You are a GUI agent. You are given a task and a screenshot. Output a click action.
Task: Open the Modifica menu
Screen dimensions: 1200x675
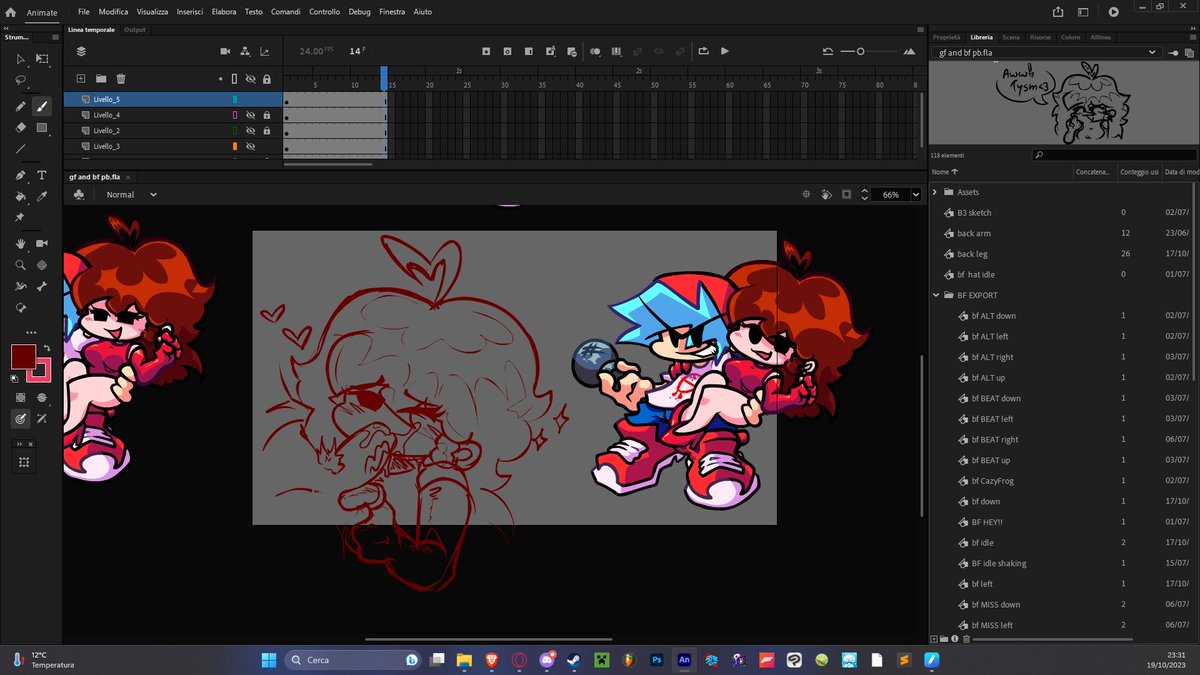click(x=113, y=12)
